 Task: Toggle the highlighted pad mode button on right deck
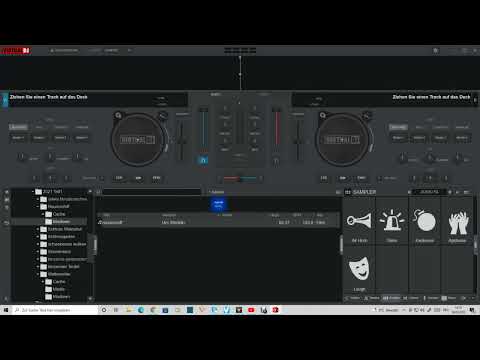398,127
